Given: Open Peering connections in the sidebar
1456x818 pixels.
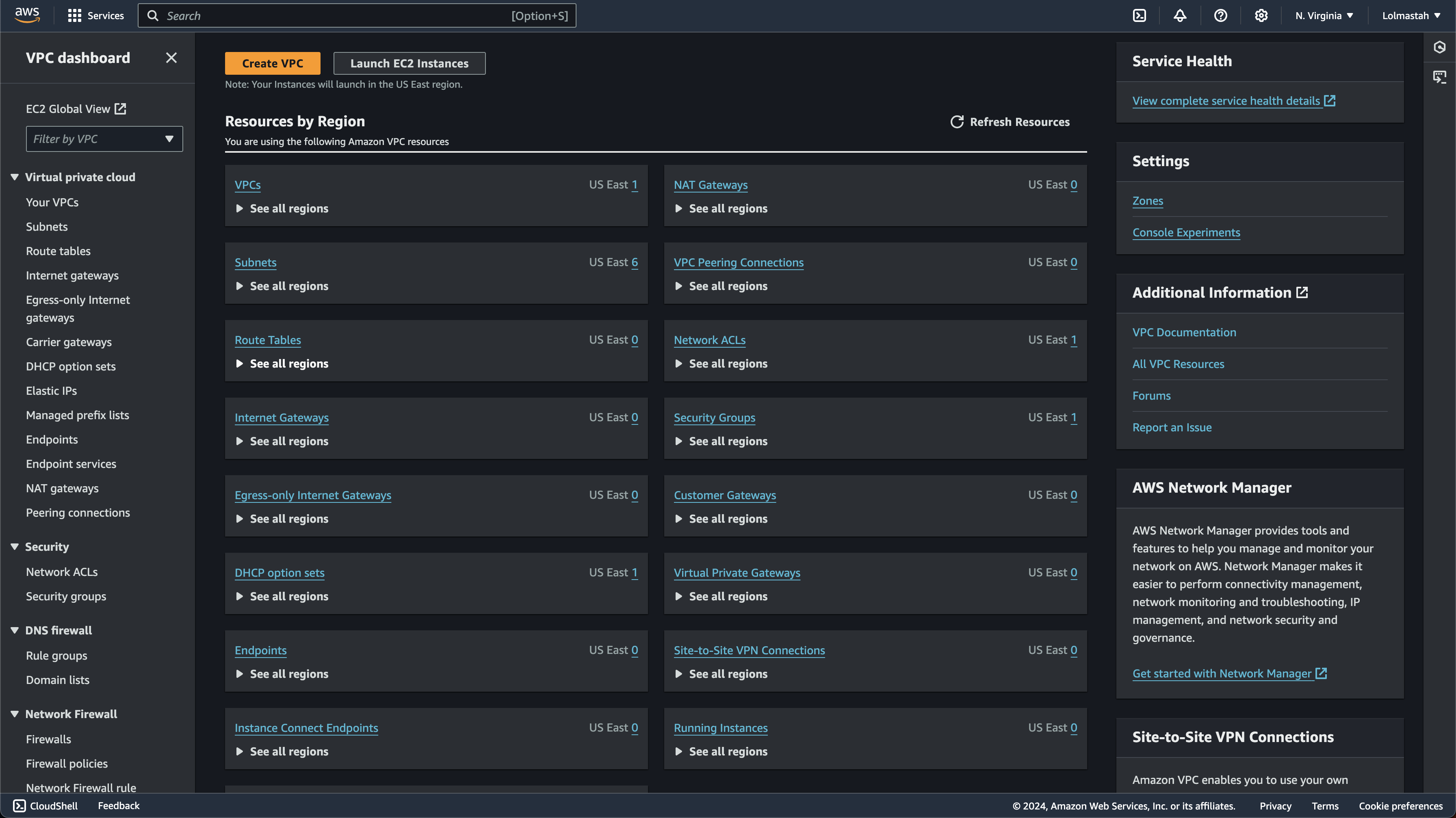Looking at the screenshot, I should click(x=78, y=513).
